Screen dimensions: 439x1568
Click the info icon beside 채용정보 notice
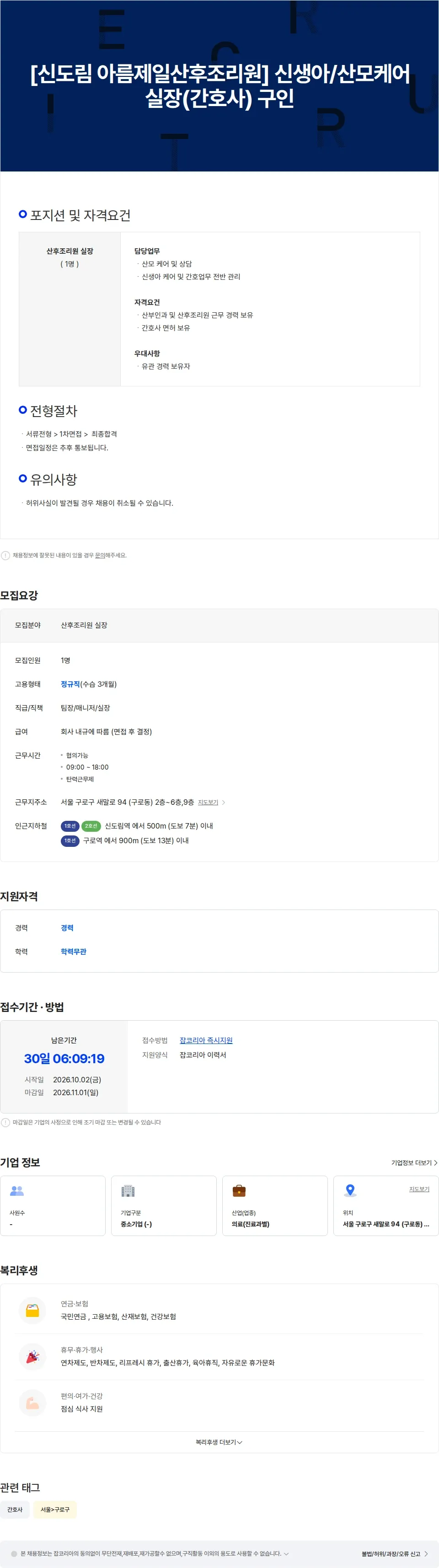click(x=5, y=555)
